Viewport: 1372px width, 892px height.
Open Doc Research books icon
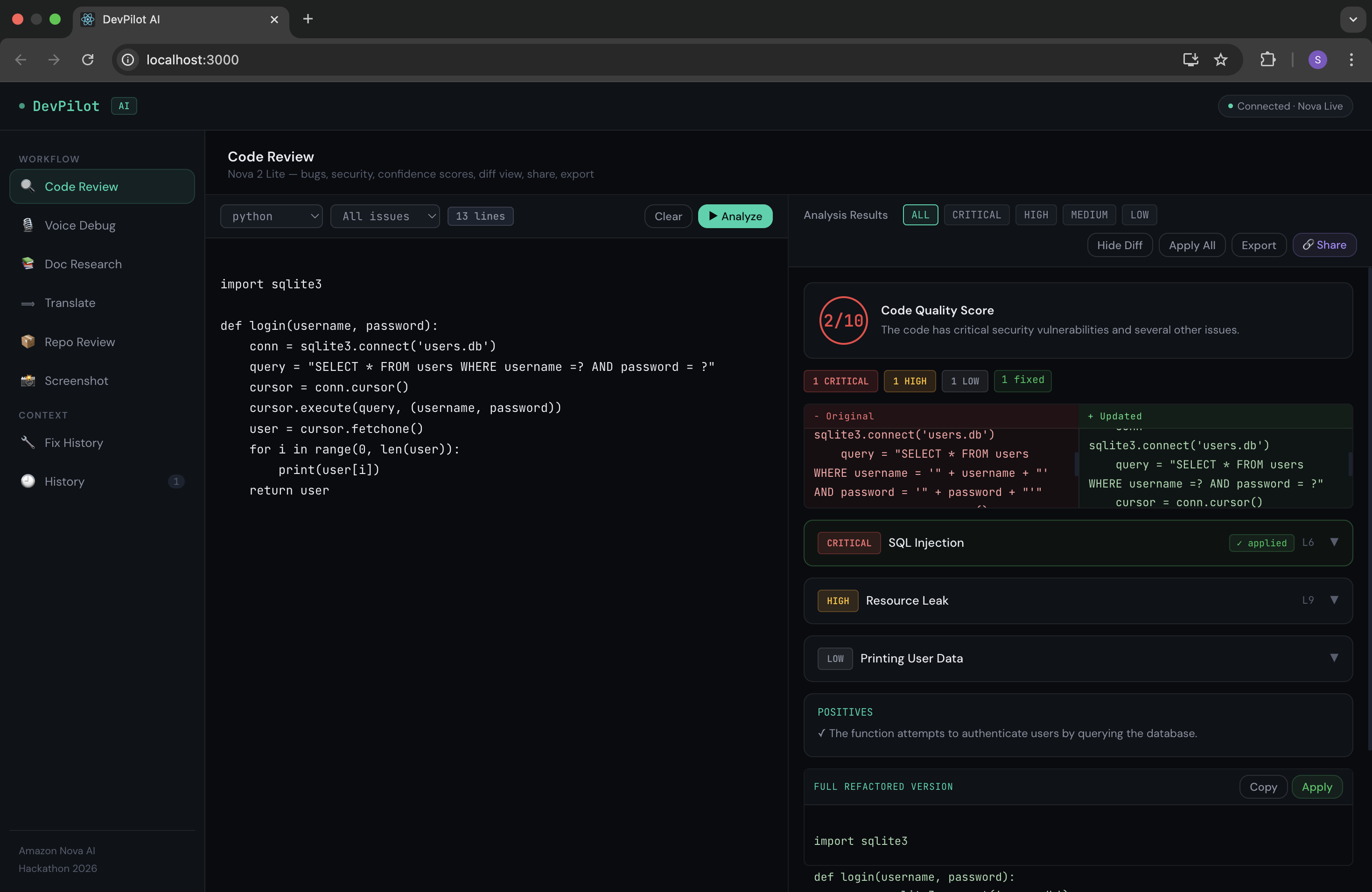tap(28, 264)
